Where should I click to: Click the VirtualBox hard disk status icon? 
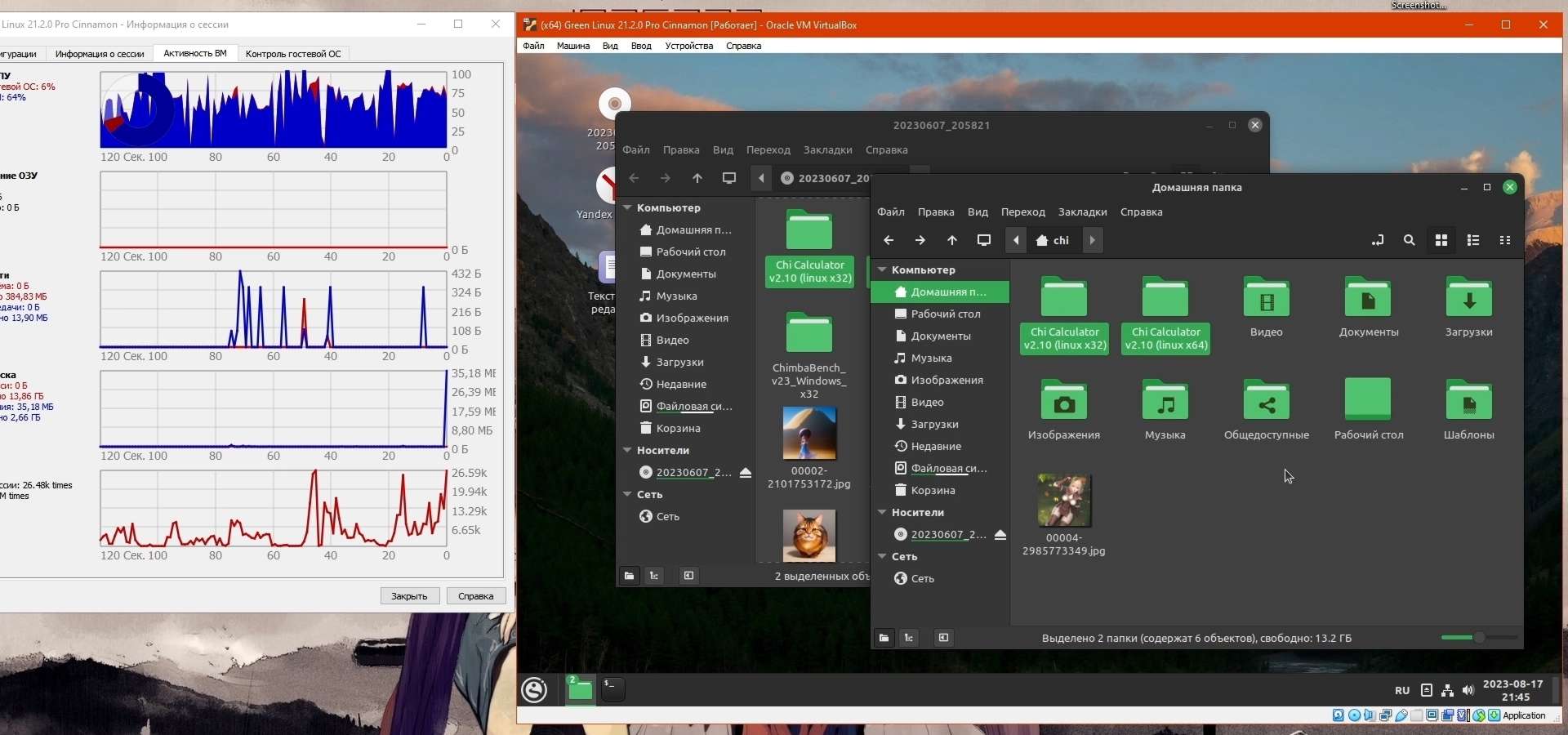(1339, 715)
